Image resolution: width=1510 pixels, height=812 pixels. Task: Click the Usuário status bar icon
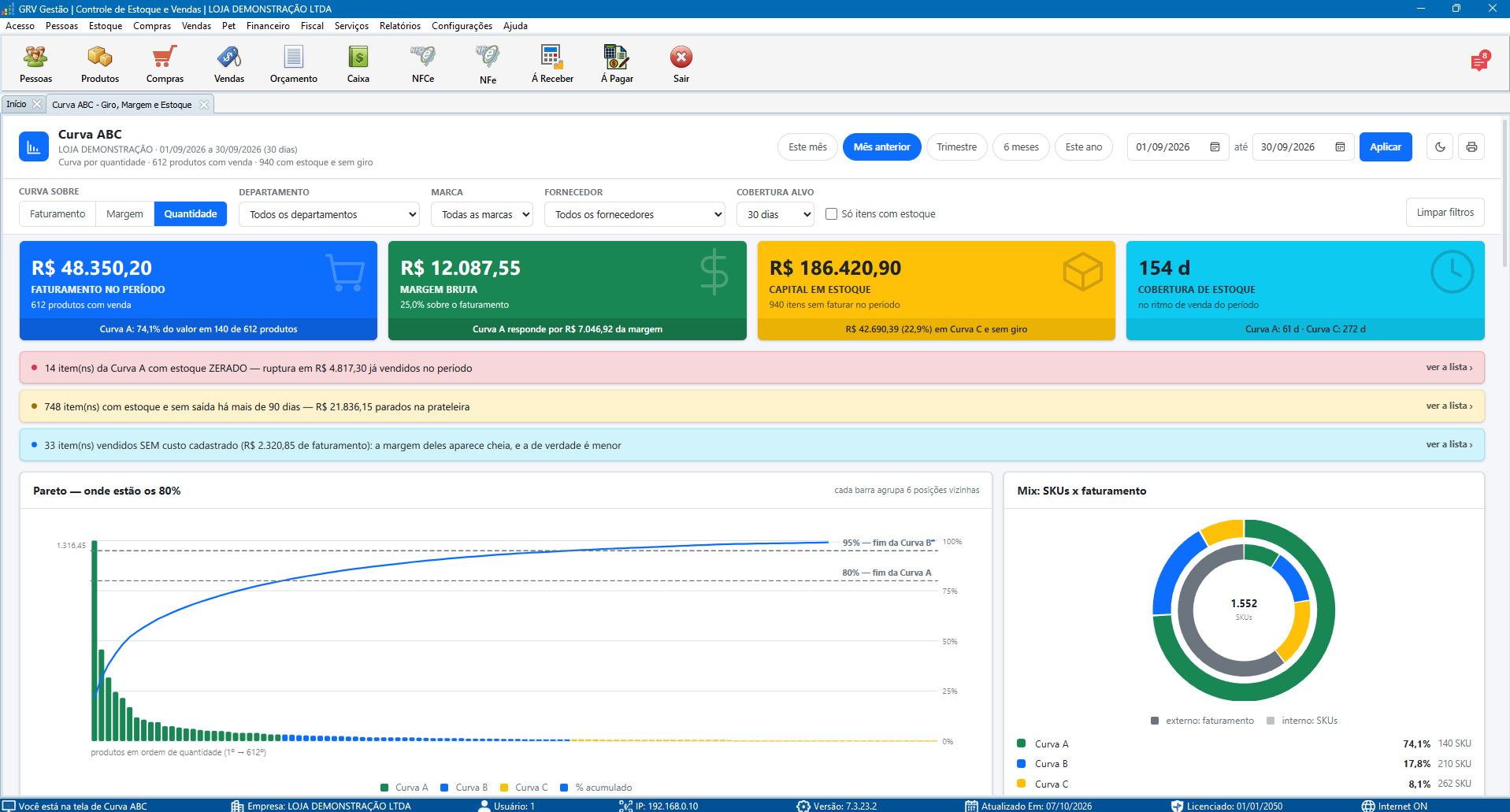(x=484, y=806)
